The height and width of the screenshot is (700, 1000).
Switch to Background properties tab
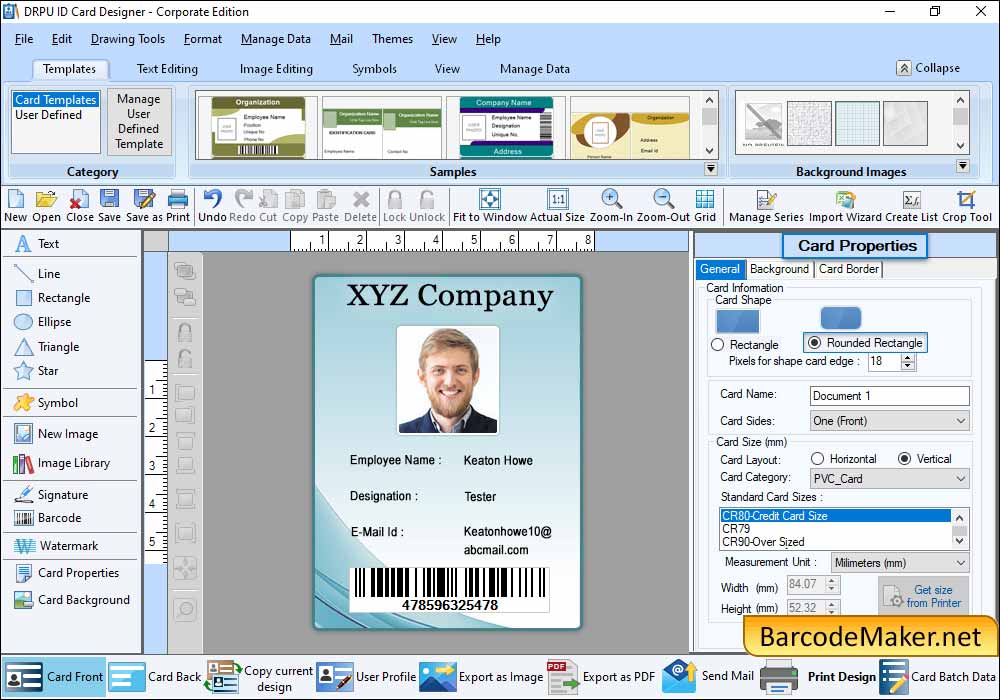click(779, 269)
